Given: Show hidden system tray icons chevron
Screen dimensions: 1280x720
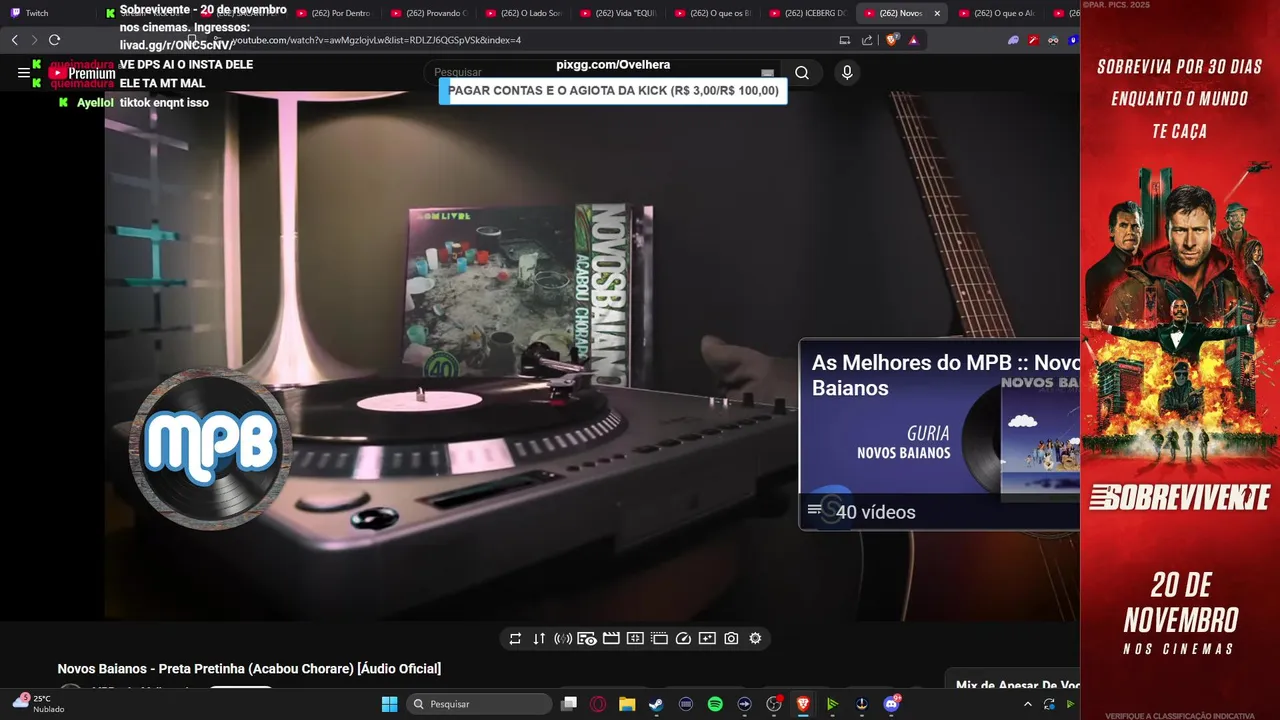Looking at the screenshot, I should [x=1027, y=704].
